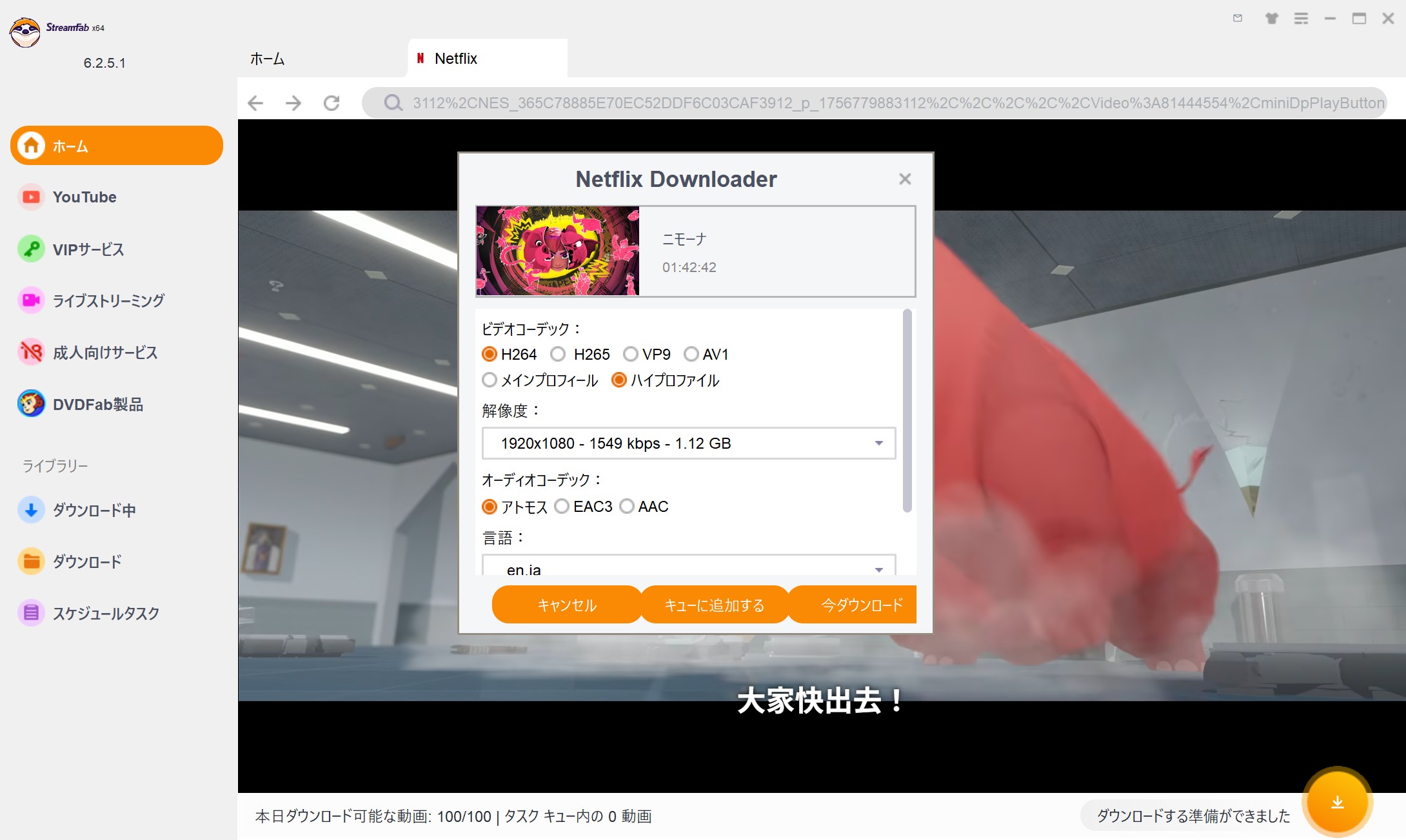The image size is (1406, 840).
Task: Click the adult services 18 icon
Action: pyautogui.click(x=31, y=352)
